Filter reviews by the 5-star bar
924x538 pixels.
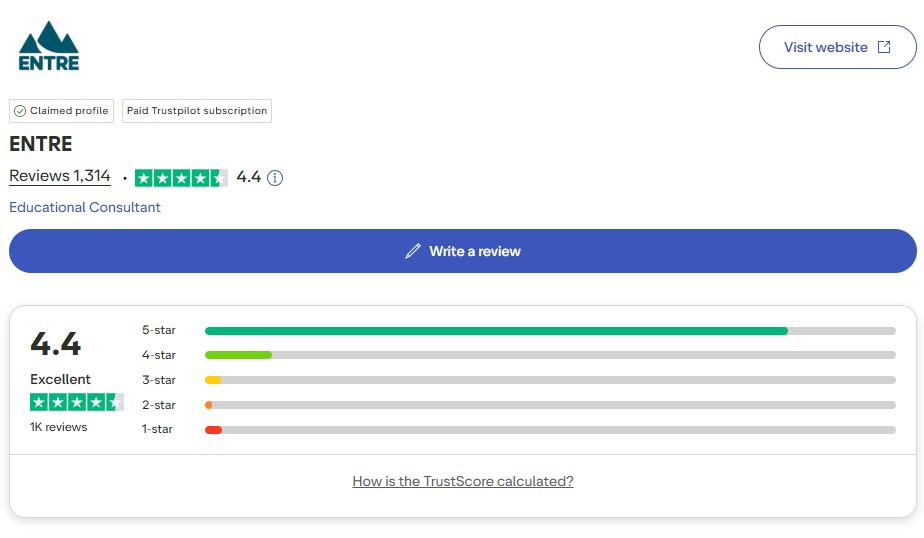pyautogui.click(x=550, y=331)
